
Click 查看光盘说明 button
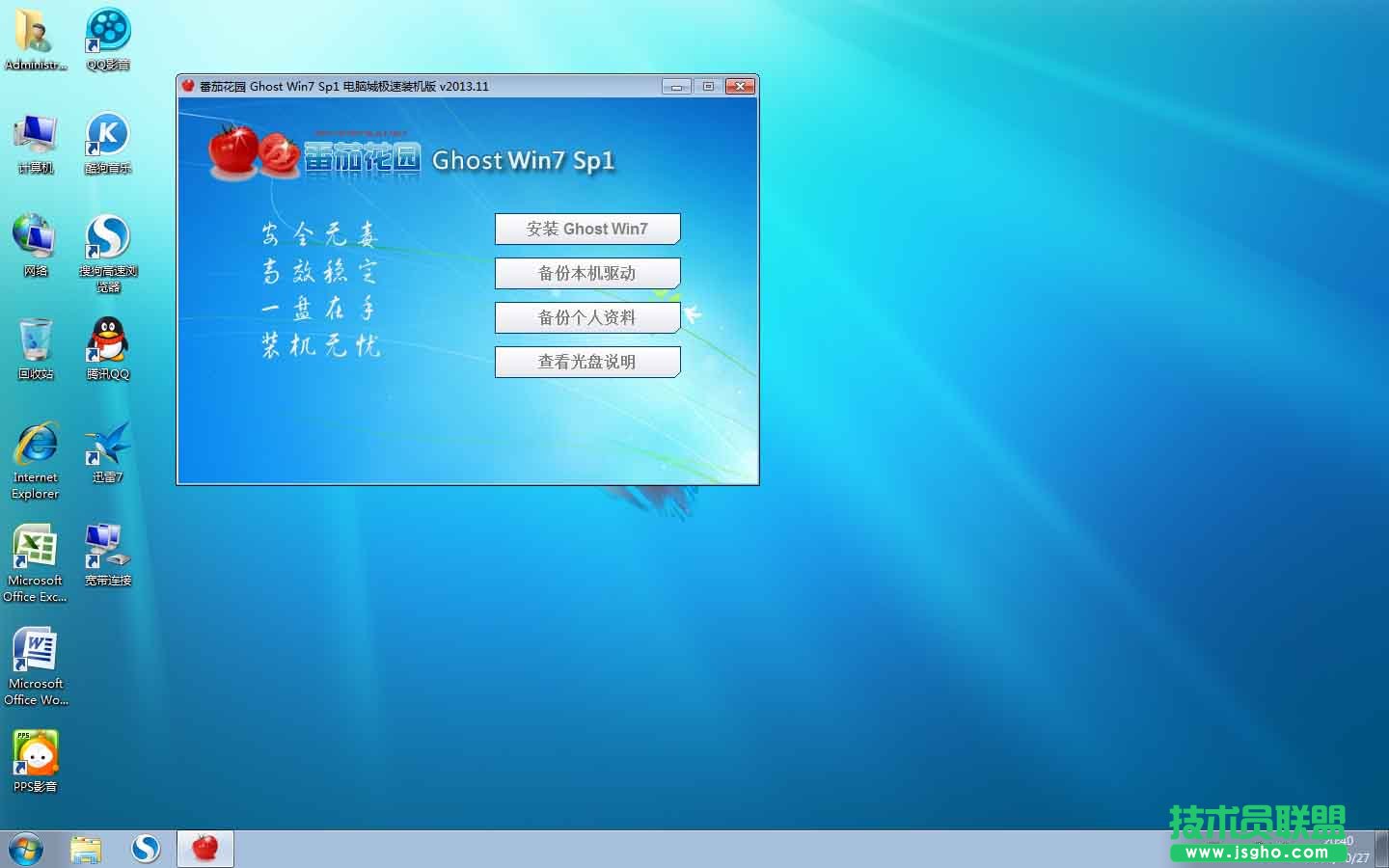(x=587, y=362)
